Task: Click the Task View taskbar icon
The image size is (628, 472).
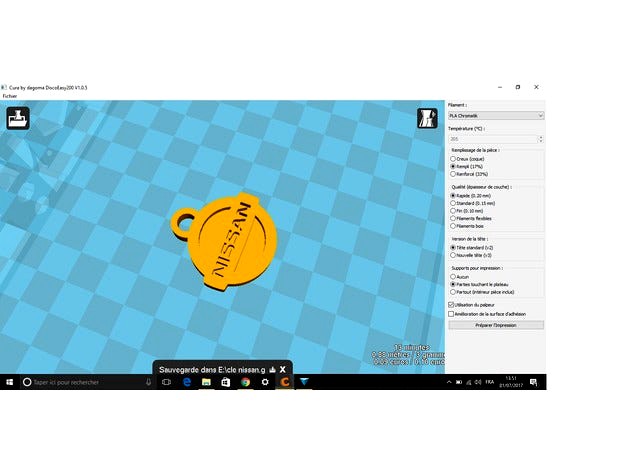Action: tap(166, 382)
